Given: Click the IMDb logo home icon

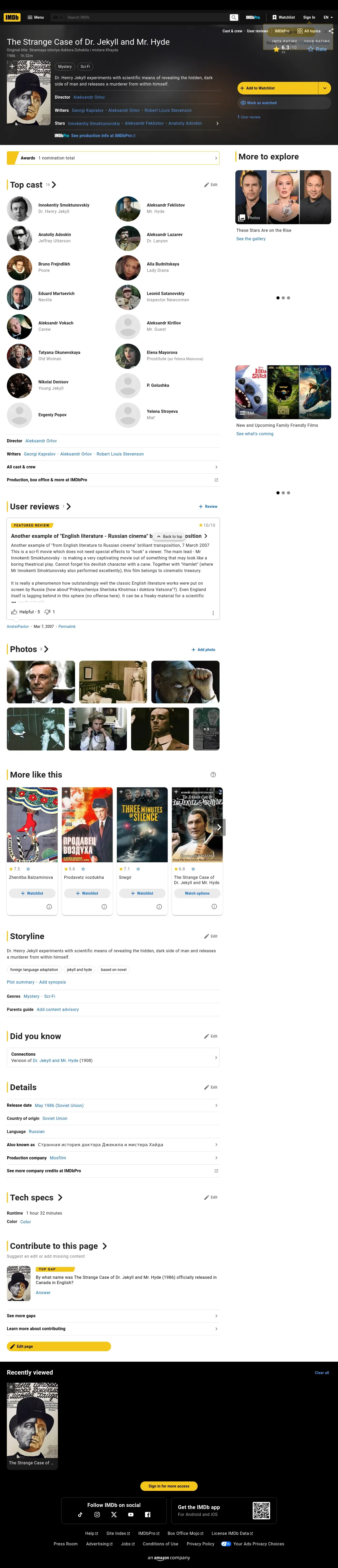Looking at the screenshot, I should pos(12,17).
